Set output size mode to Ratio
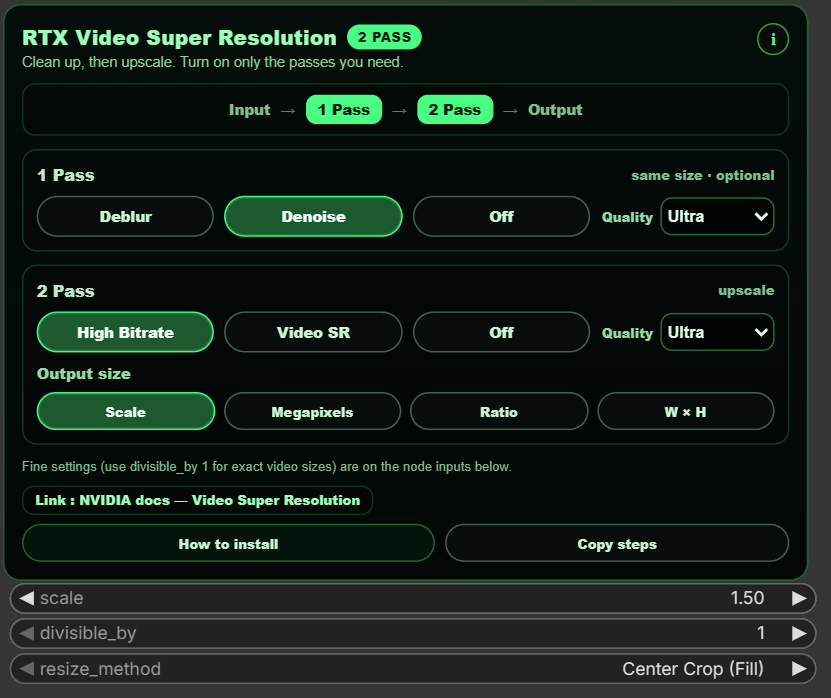This screenshot has width=831, height=698. (x=499, y=411)
